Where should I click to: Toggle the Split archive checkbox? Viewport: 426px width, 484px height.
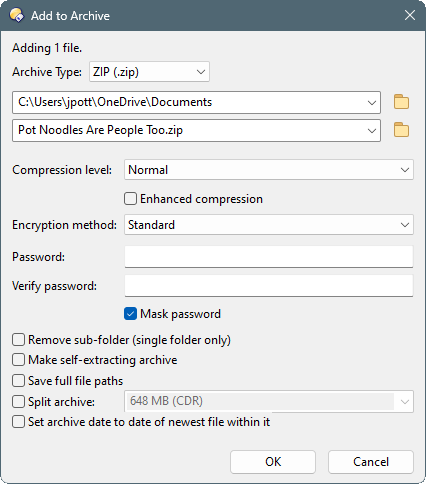(18, 401)
